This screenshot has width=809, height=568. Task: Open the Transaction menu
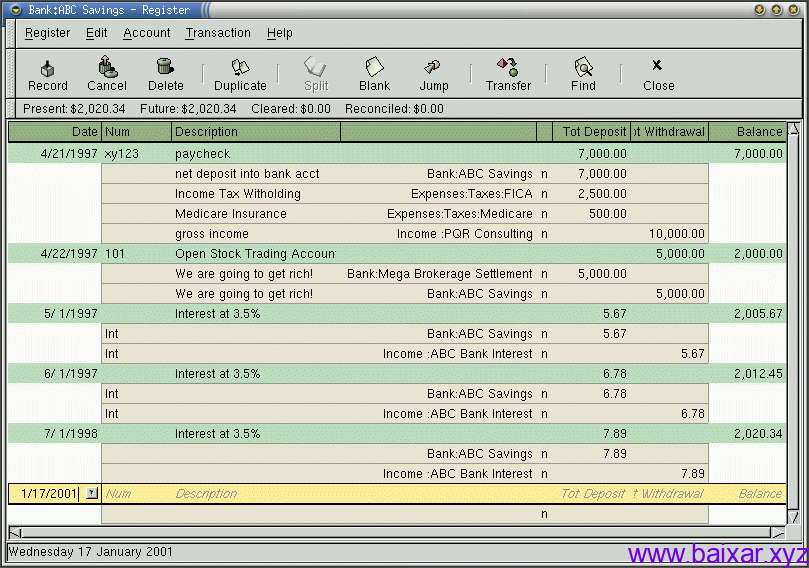218,33
